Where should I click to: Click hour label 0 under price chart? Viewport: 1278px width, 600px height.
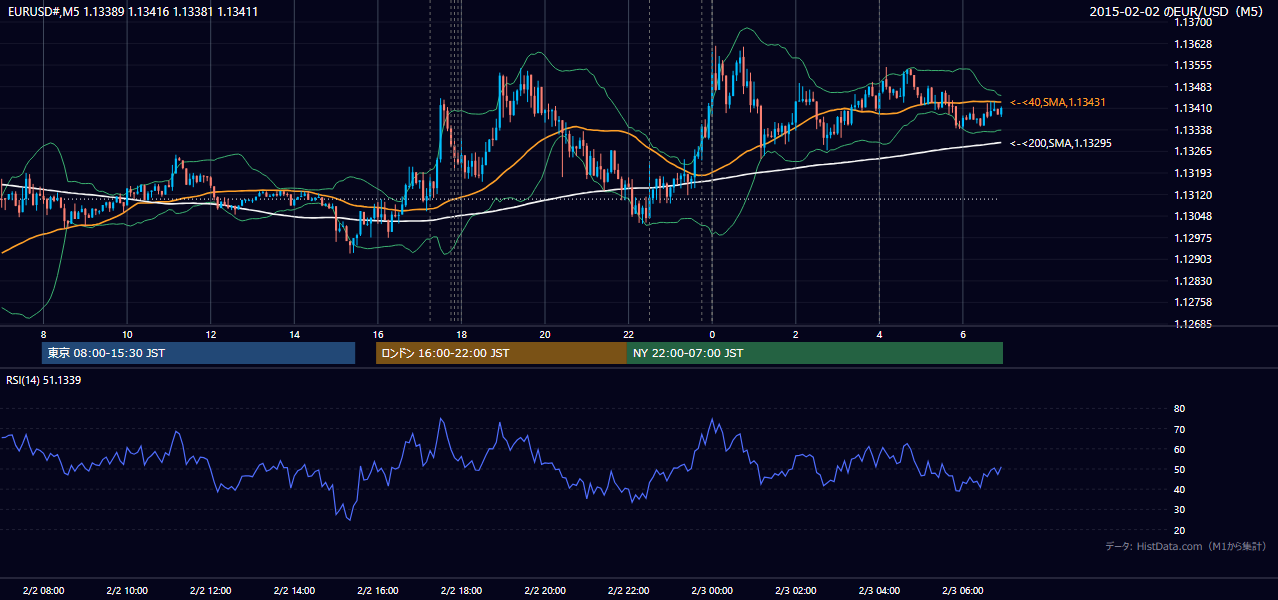click(x=712, y=334)
